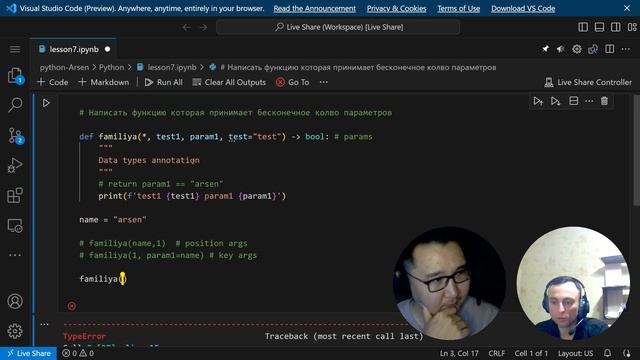
Task: Click the megaphone icon in editor toolbar
Action: [x=561, y=49]
